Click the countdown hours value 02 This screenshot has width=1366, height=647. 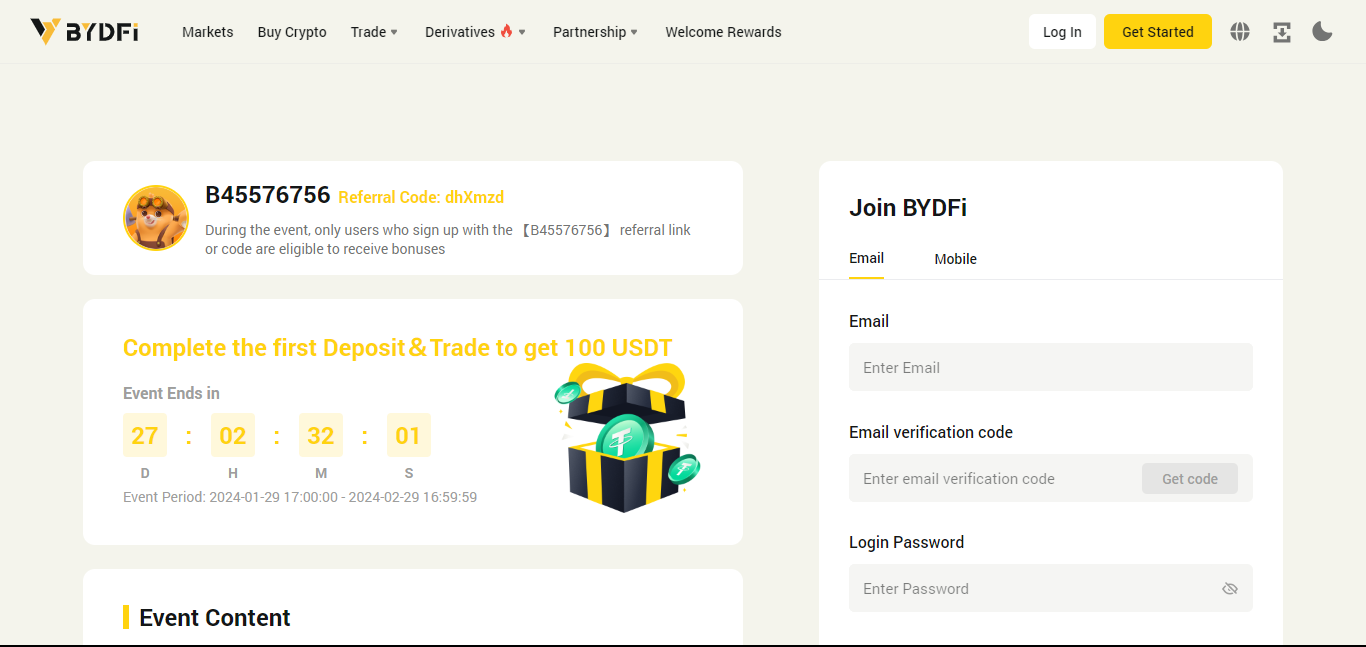[233, 436]
